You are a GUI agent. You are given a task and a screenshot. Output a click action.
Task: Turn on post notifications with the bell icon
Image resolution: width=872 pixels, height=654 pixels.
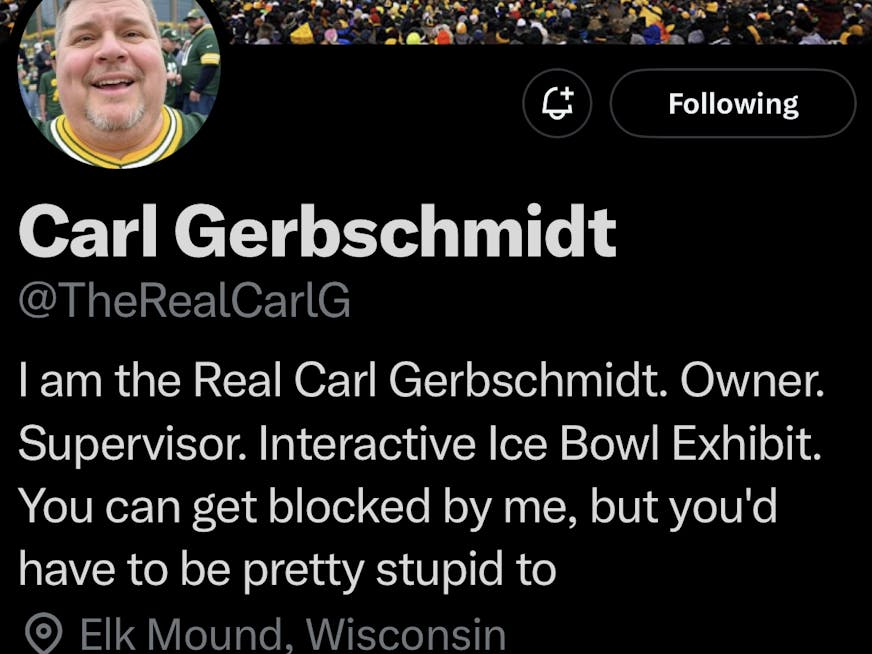[x=557, y=103]
